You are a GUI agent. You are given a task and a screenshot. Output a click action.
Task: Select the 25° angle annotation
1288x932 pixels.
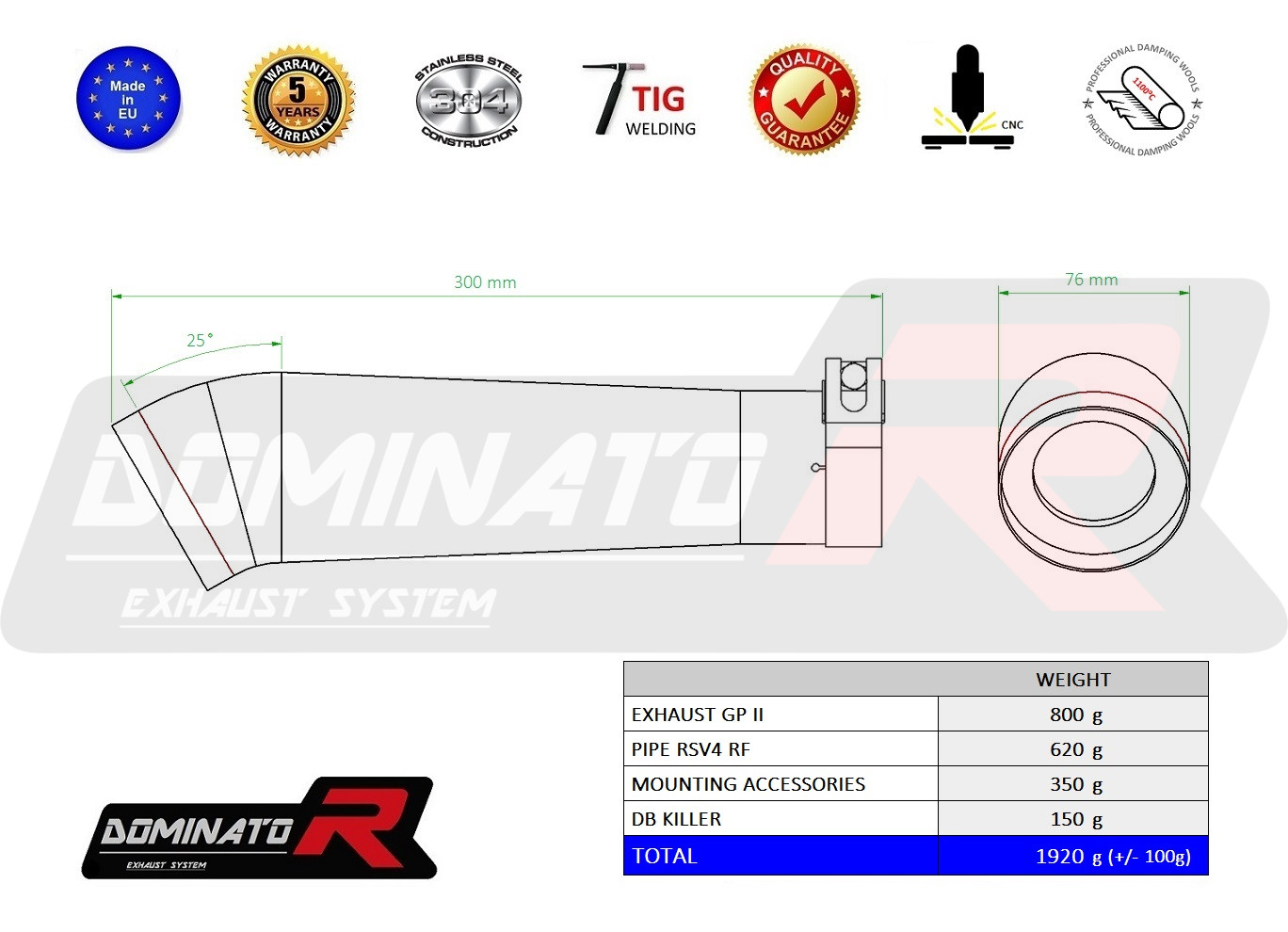tap(200, 340)
